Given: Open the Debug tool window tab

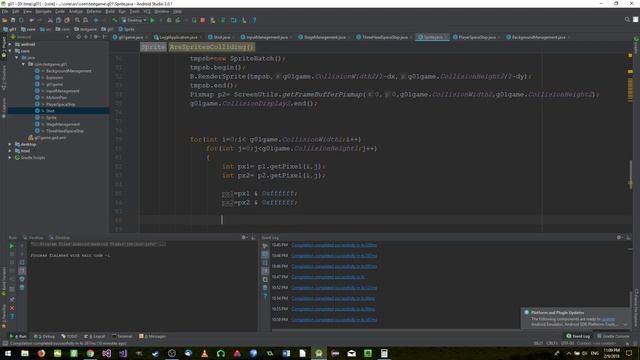Looking at the screenshot, I should coord(44,336).
